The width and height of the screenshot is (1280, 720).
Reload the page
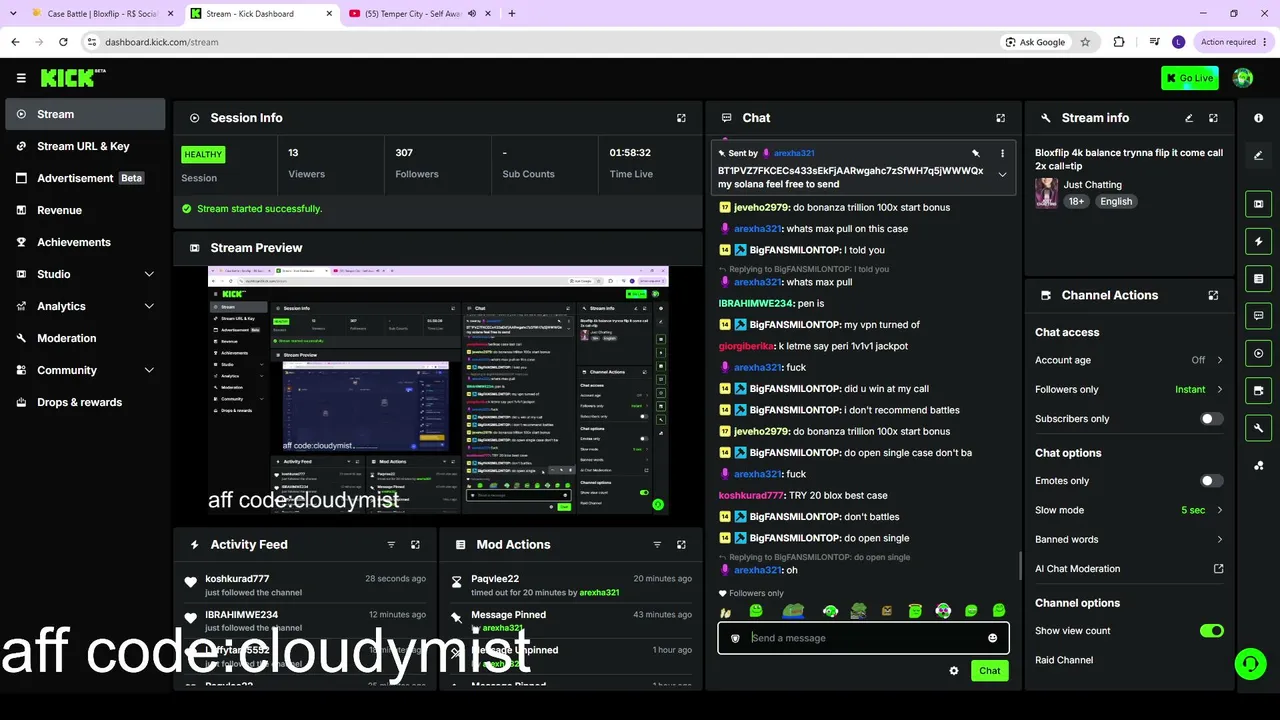point(63,42)
